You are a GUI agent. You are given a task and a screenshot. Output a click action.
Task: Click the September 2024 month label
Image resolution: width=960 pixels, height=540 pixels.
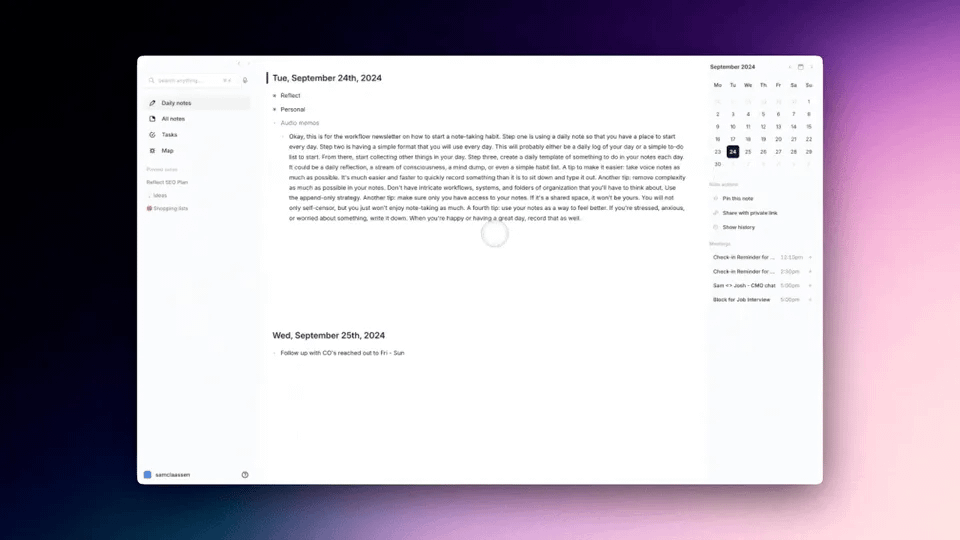732,67
